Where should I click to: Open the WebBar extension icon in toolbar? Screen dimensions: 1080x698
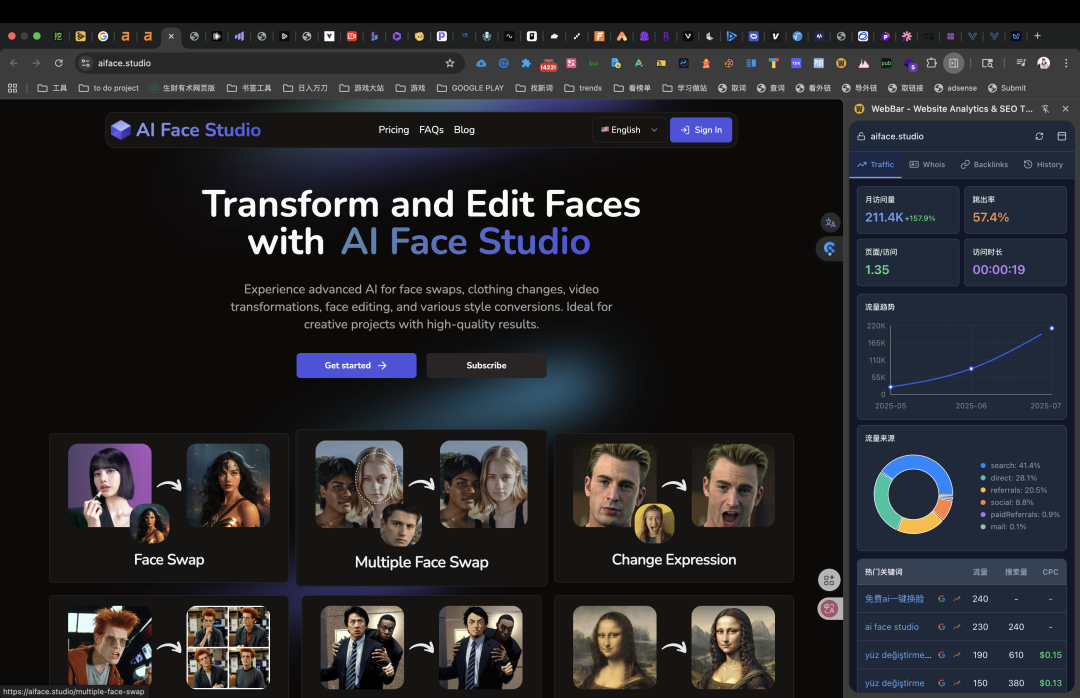(841, 63)
